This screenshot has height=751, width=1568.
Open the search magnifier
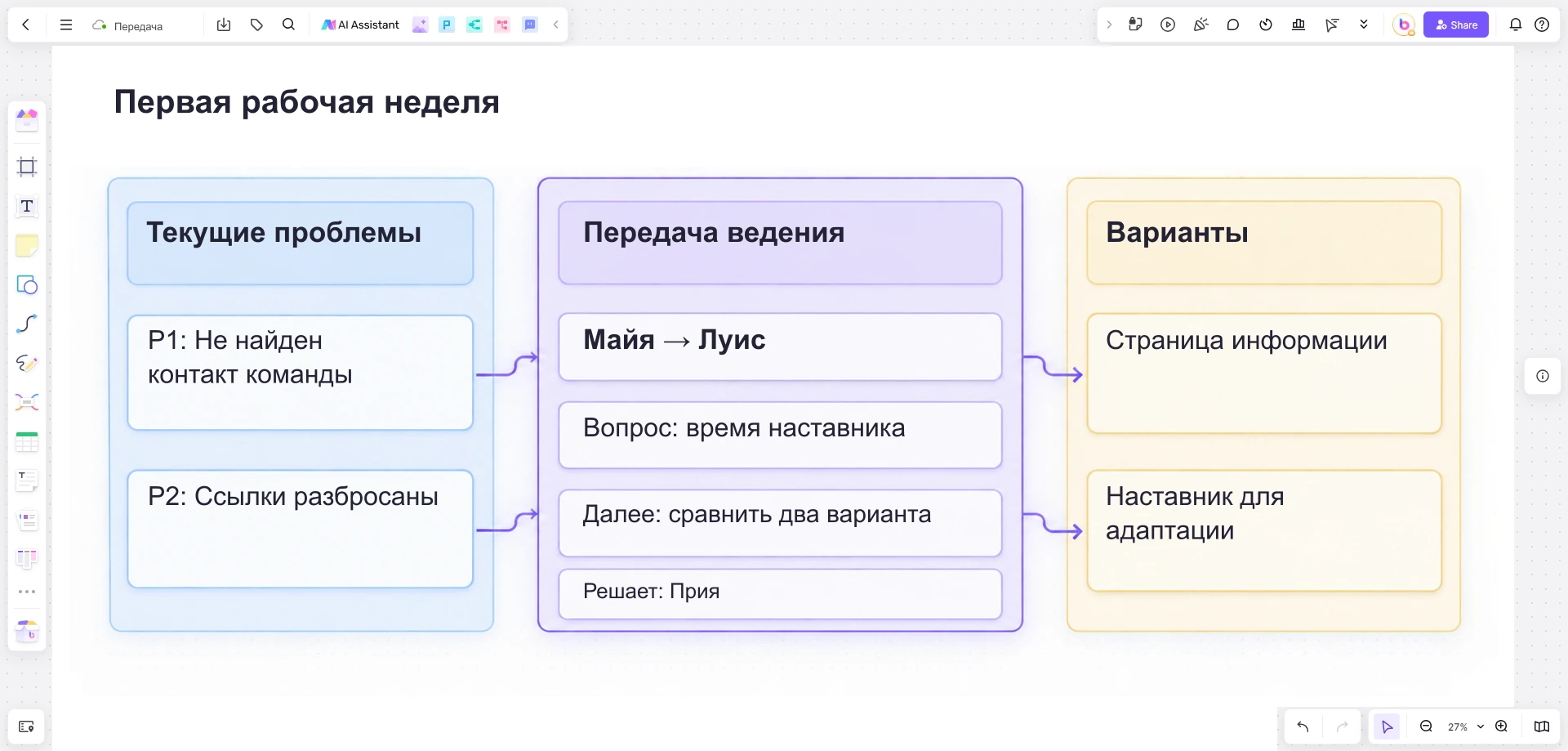point(288,25)
